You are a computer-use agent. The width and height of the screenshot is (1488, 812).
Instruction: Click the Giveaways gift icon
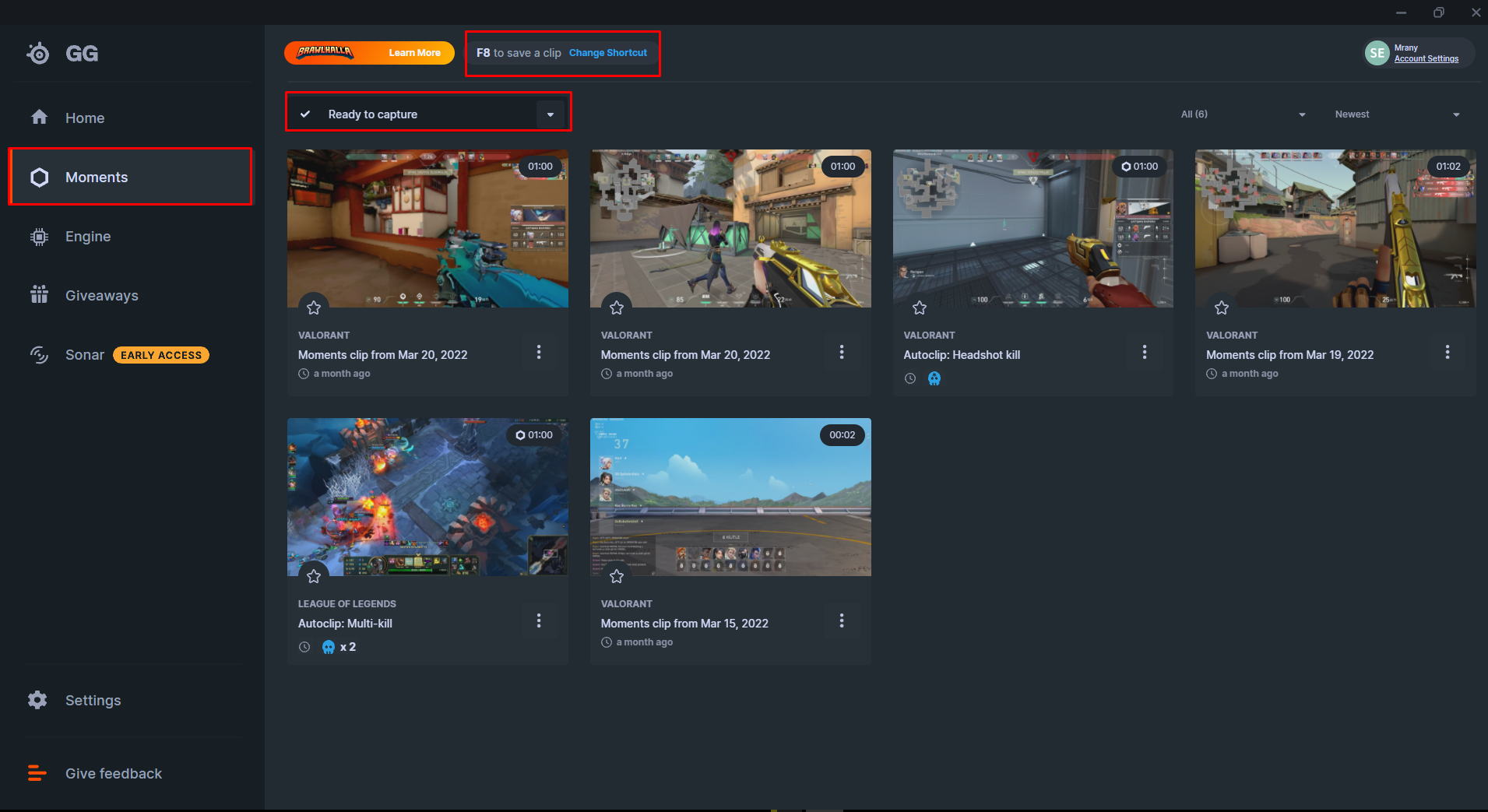click(x=39, y=295)
